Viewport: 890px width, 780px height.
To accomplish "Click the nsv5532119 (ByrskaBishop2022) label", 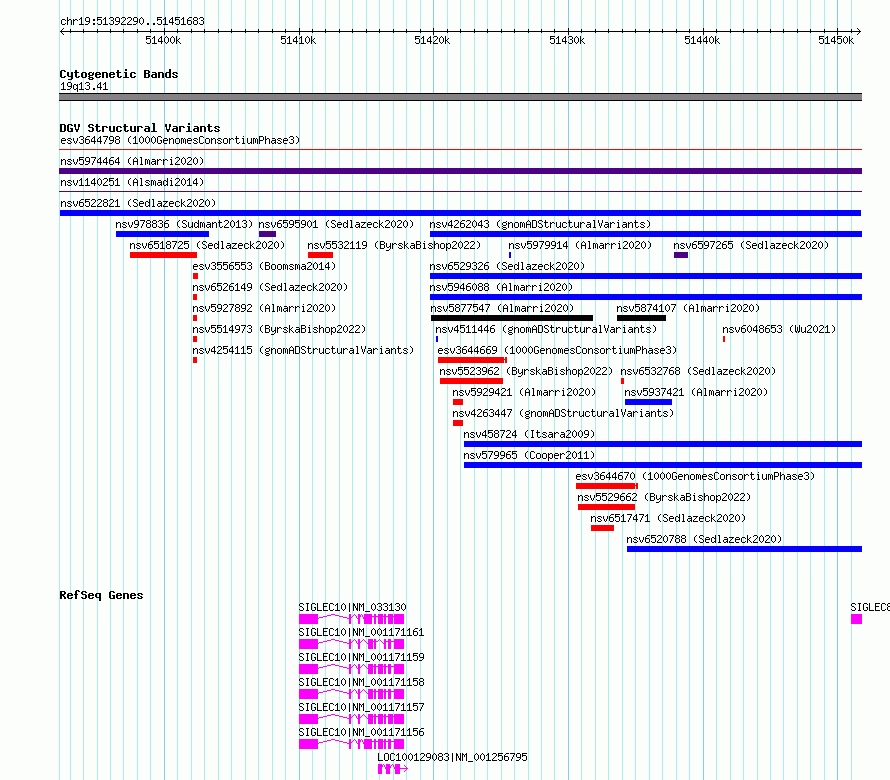I will pyautogui.click(x=394, y=245).
